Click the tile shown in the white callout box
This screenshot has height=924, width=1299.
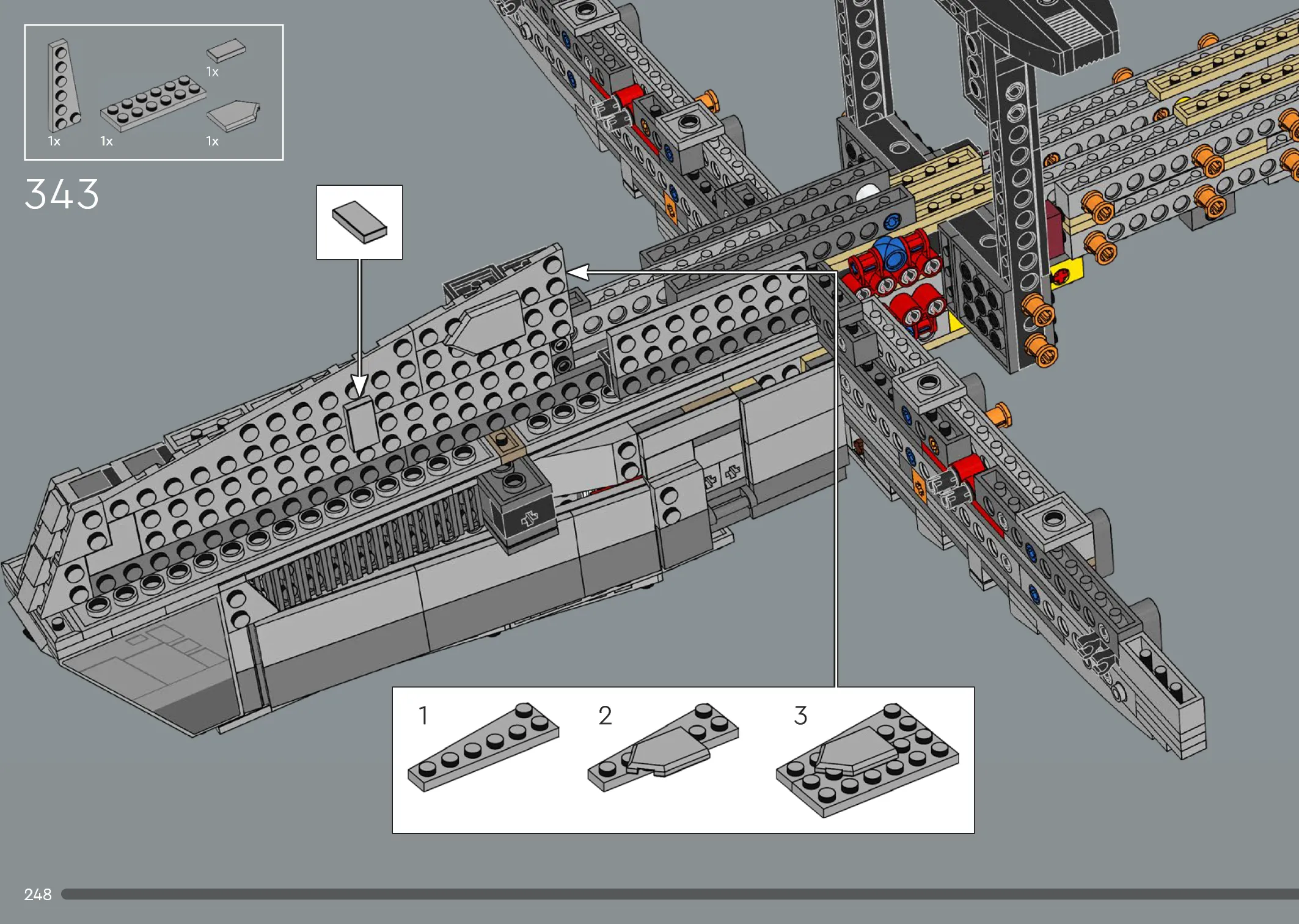[x=359, y=222]
